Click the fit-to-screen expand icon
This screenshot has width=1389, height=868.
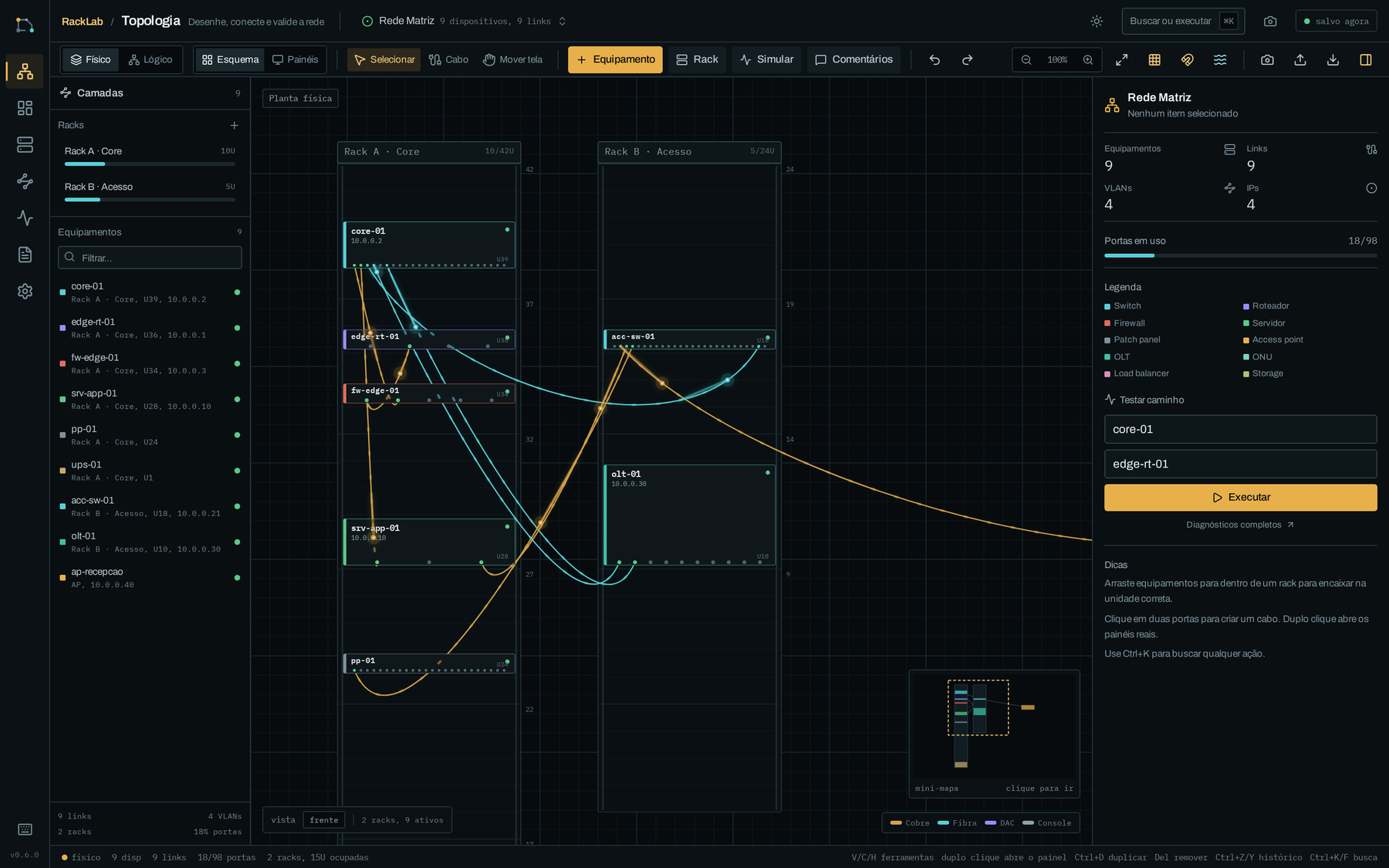(x=1122, y=59)
